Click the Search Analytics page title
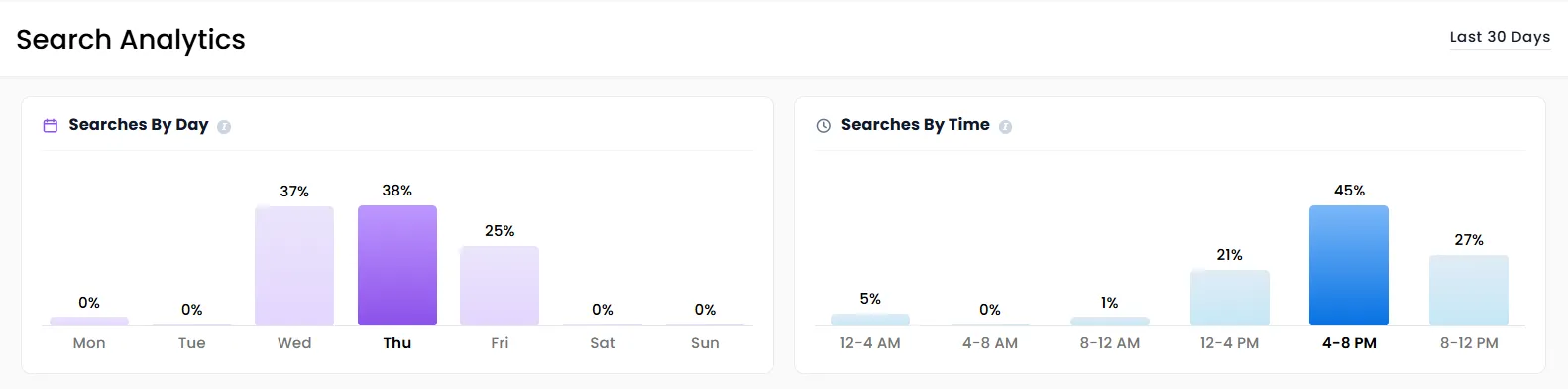The width and height of the screenshot is (1568, 389). (x=131, y=40)
